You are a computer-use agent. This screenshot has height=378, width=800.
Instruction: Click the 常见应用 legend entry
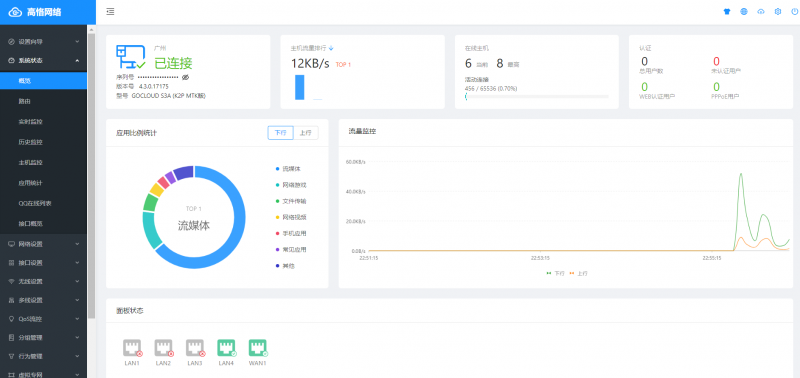point(291,249)
